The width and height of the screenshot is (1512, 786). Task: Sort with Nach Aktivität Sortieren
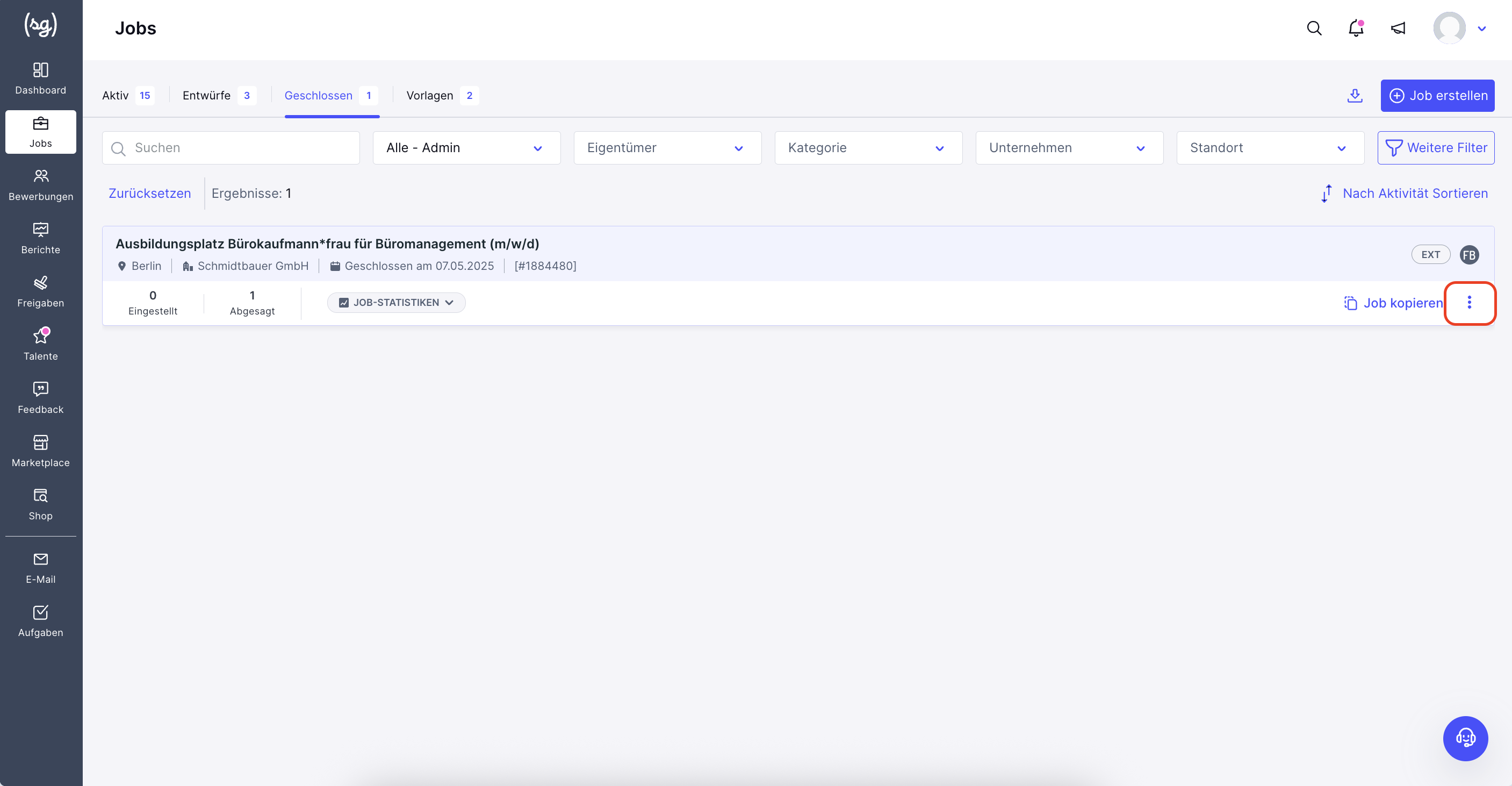coord(1404,194)
